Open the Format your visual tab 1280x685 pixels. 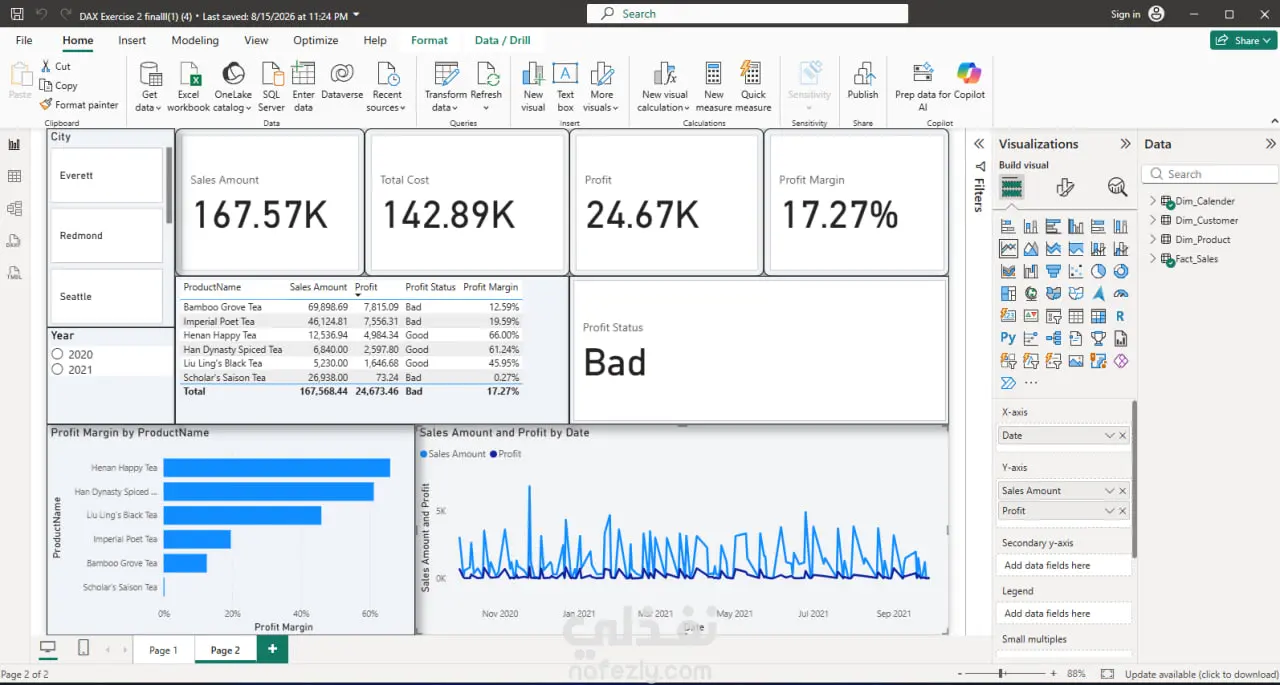click(1065, 187)
